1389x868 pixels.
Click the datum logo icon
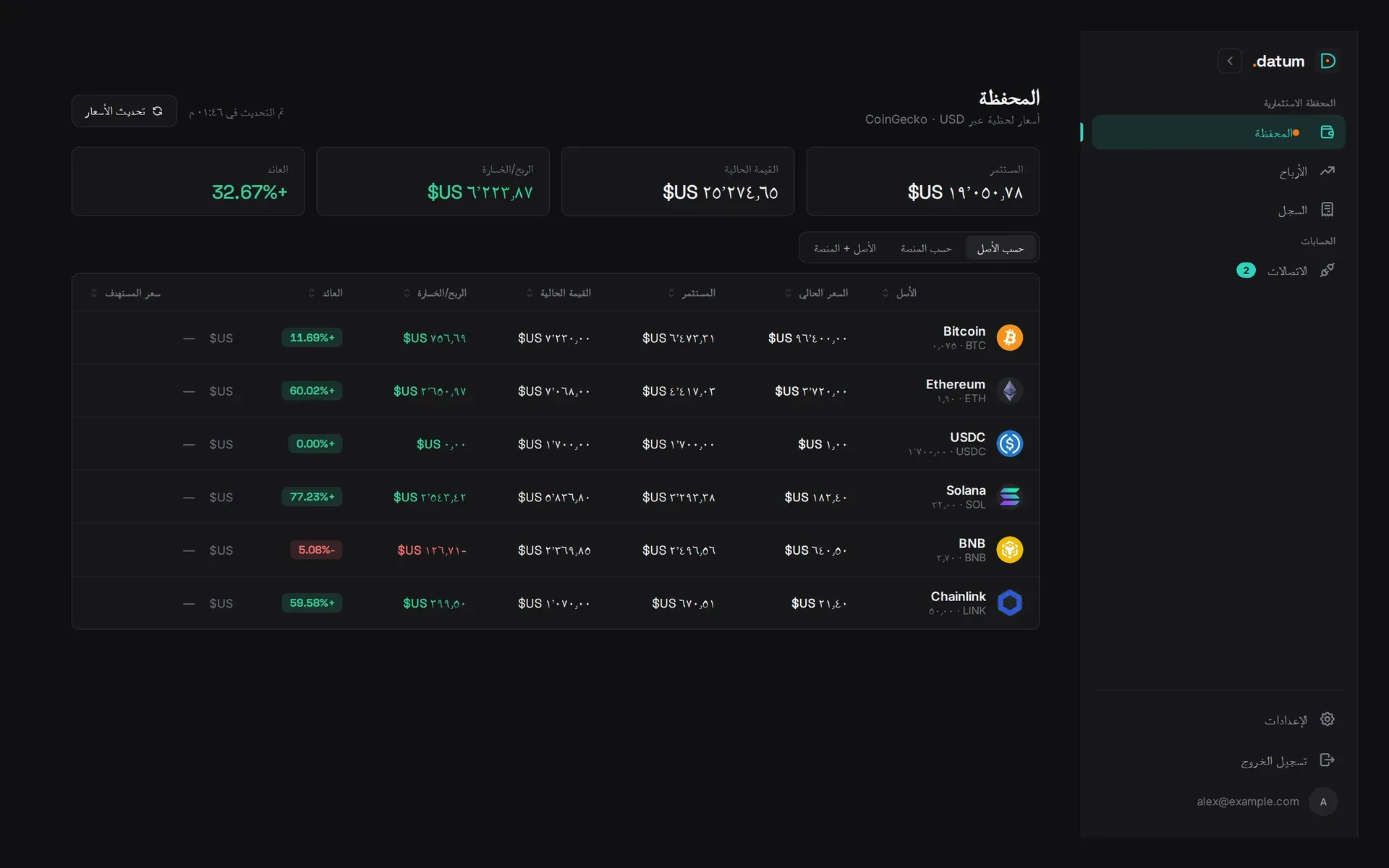[x=1328, y=61]
